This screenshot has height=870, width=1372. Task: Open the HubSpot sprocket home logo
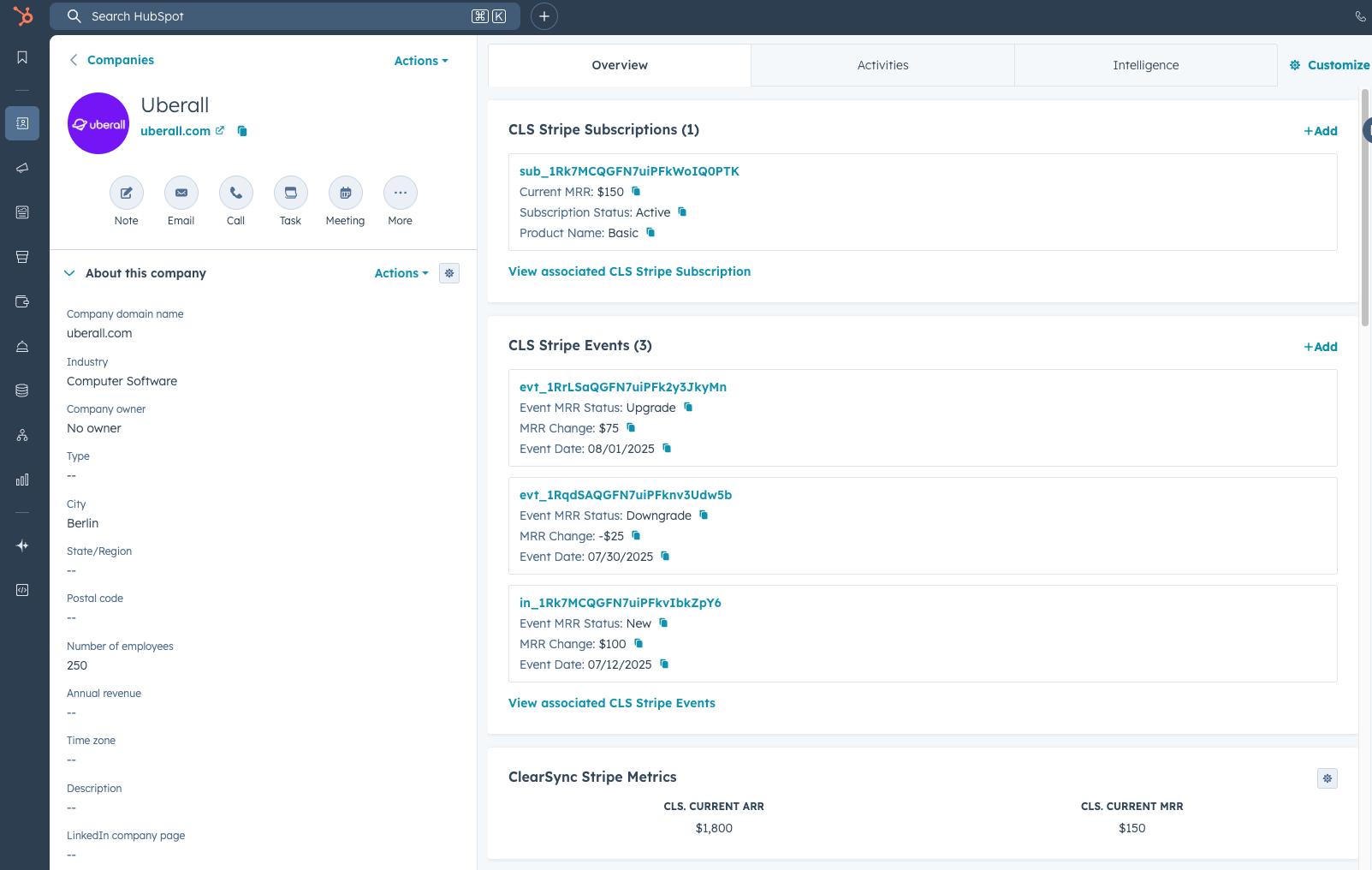click(x=23, y=15)
